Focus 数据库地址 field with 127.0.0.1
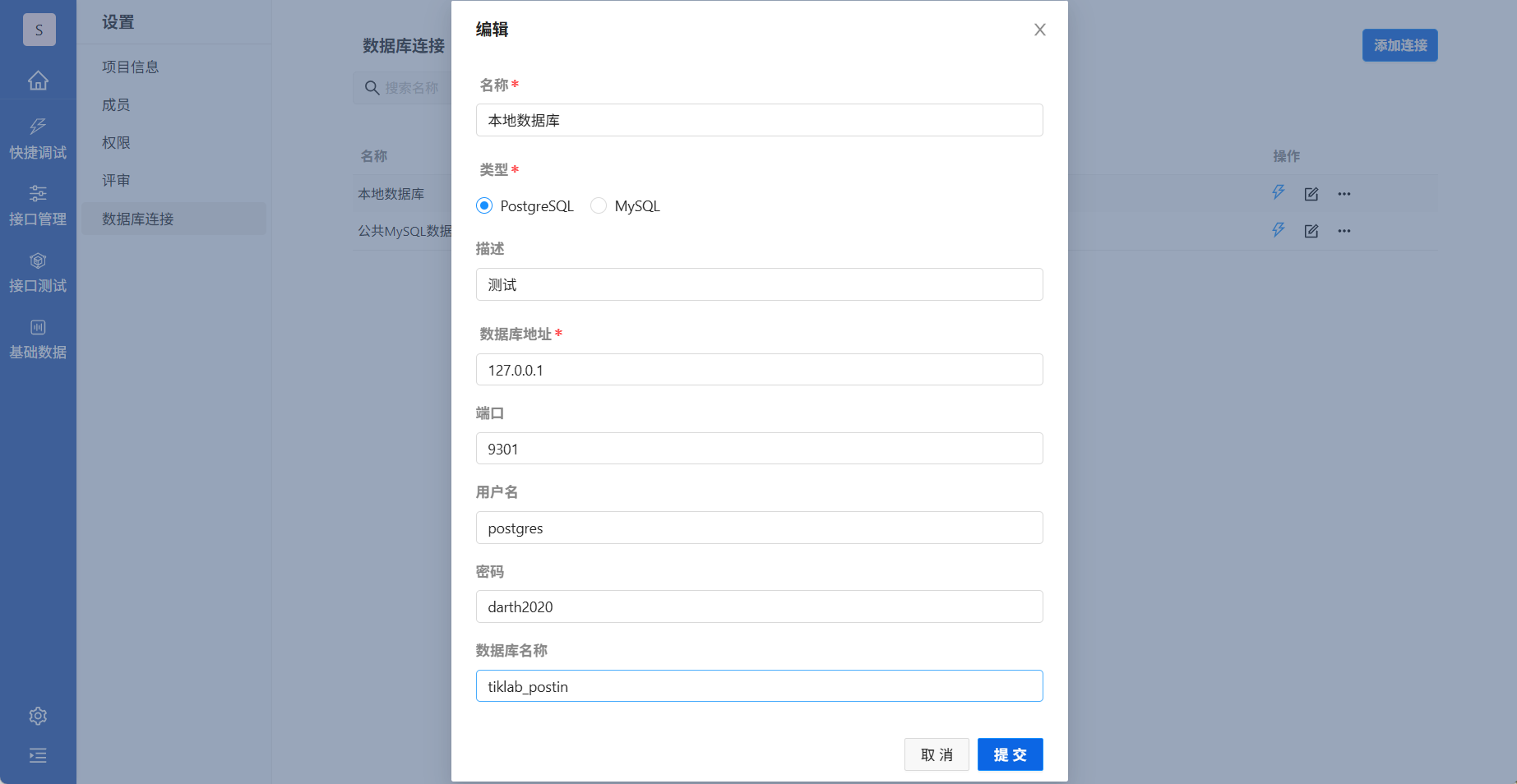The image size is (1517, 784). [759, 370]
